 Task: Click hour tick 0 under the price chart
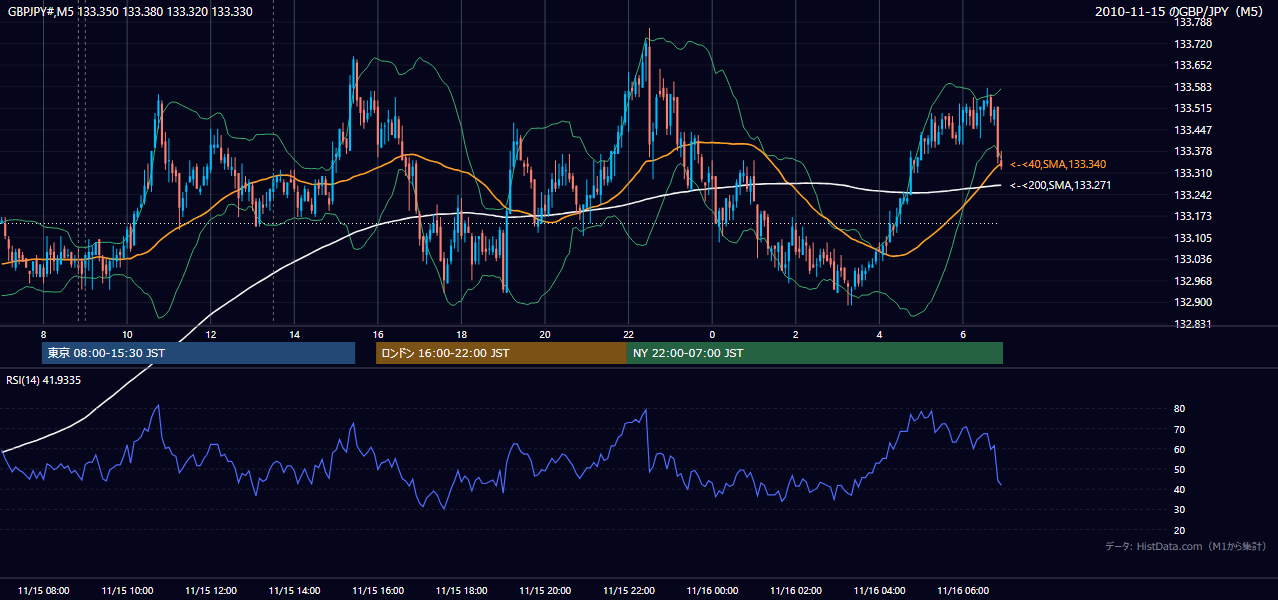[712, 334]
